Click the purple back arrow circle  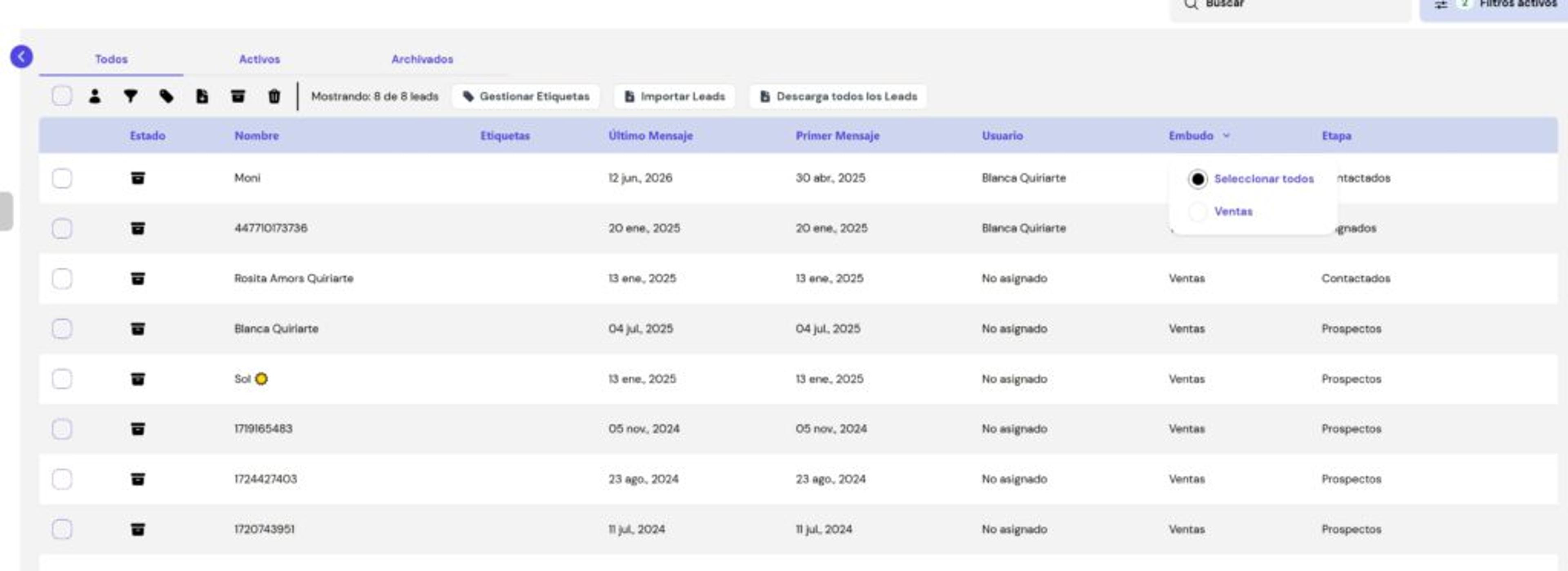click(21, 57)
